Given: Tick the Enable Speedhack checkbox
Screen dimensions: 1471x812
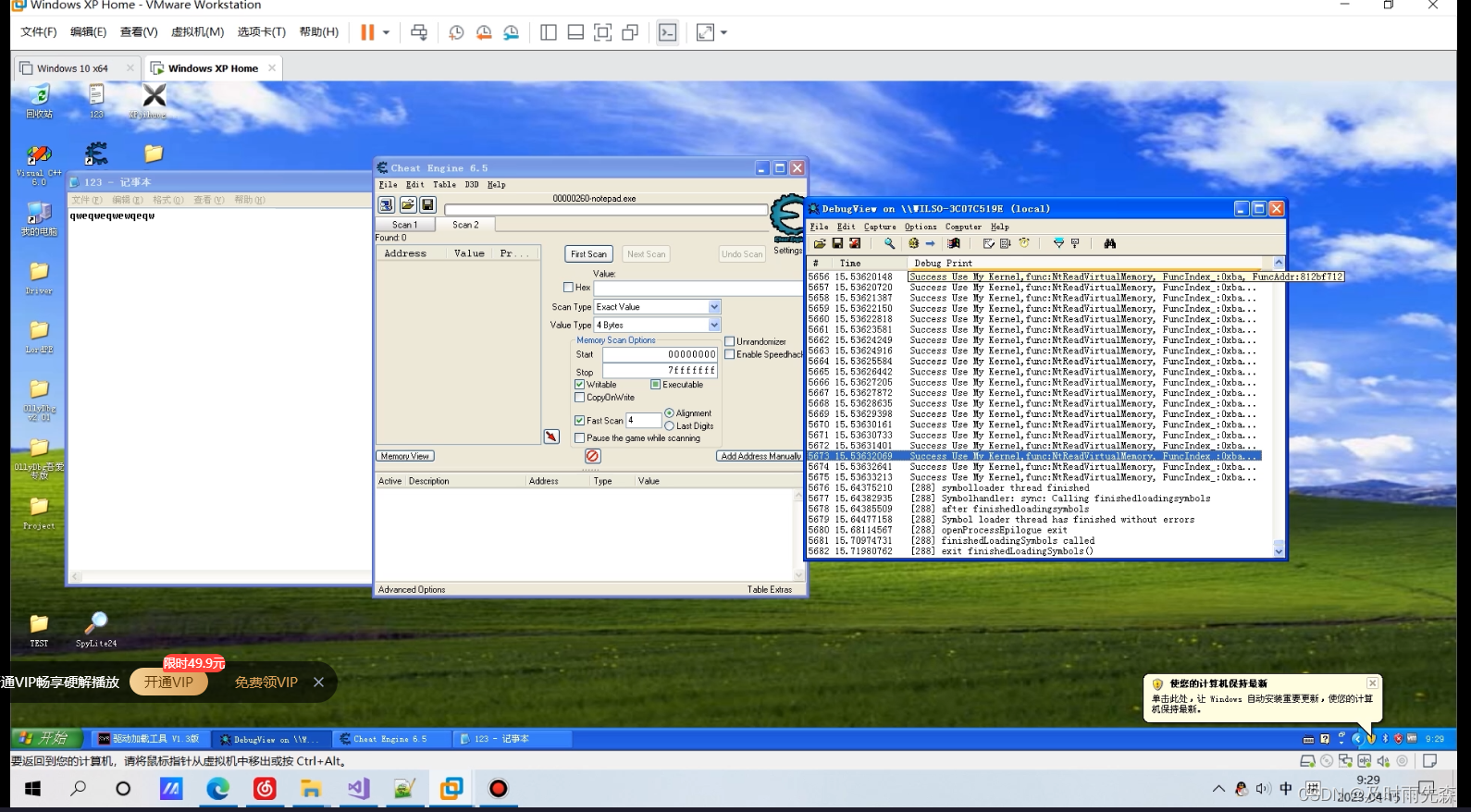Looking at the screenshot, I should coord(729,354).
